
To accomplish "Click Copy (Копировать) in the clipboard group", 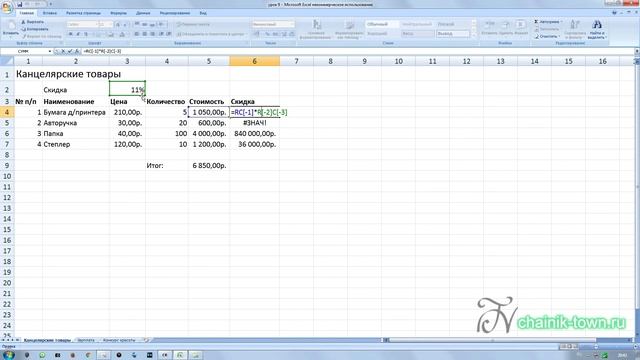I will click(35, 29).
